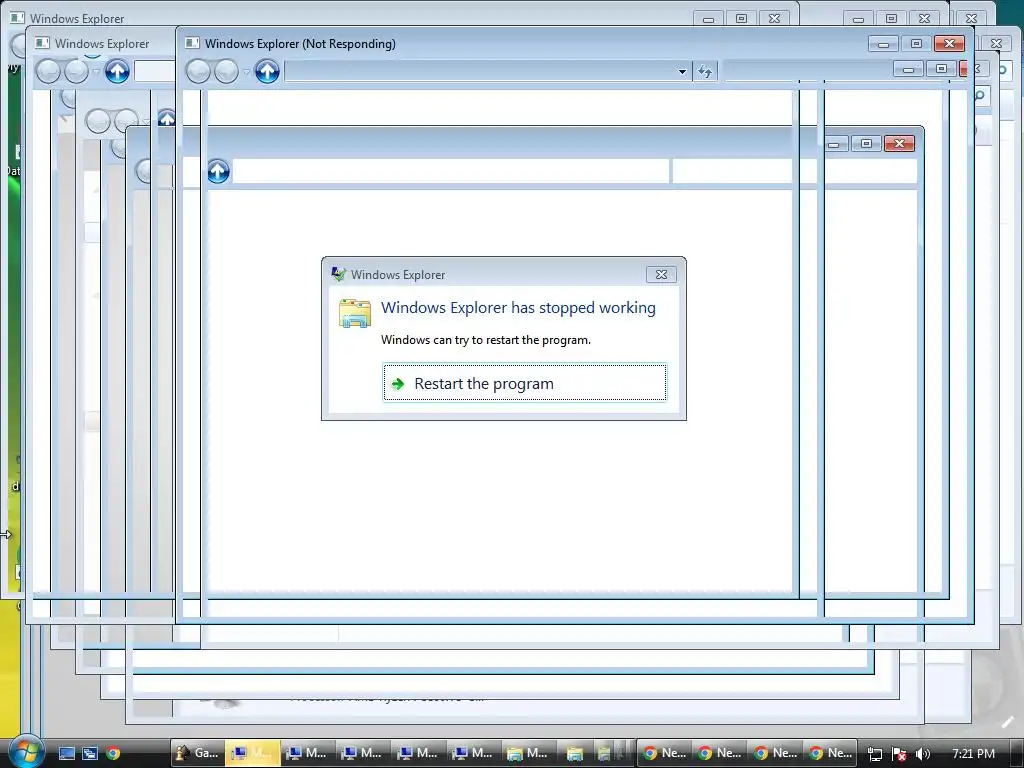
Task: Open the volume speaker tray icon
Action: (x=923, y=754)
